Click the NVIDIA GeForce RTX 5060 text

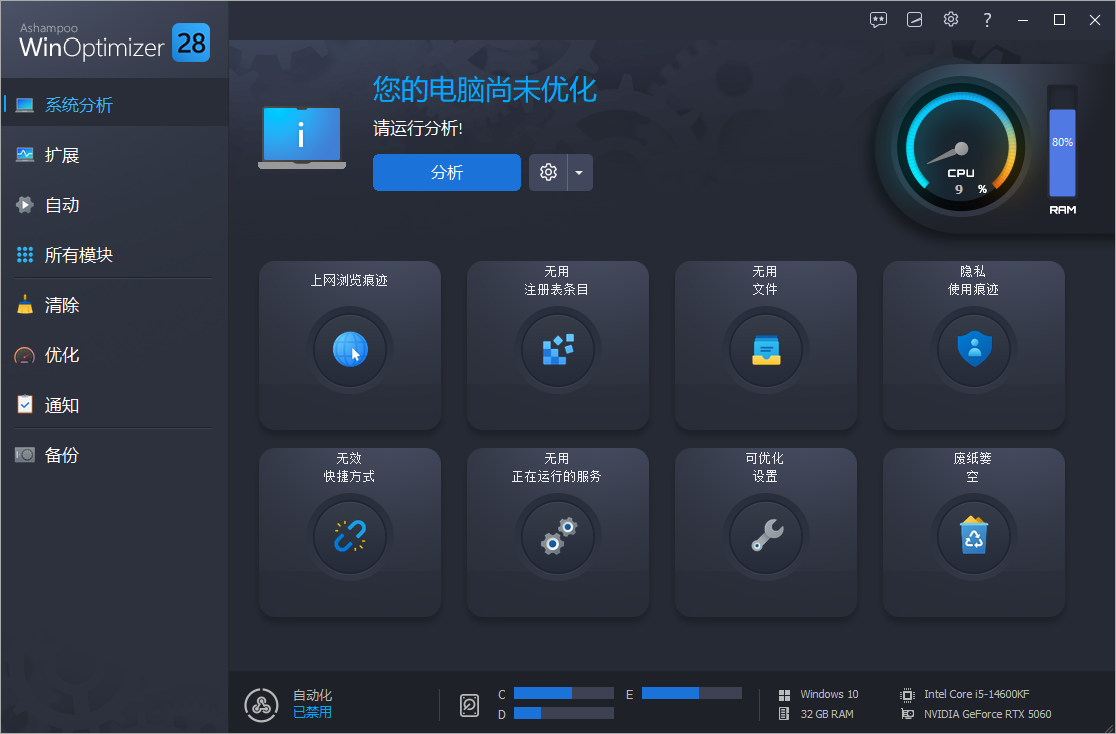point(987,713)
